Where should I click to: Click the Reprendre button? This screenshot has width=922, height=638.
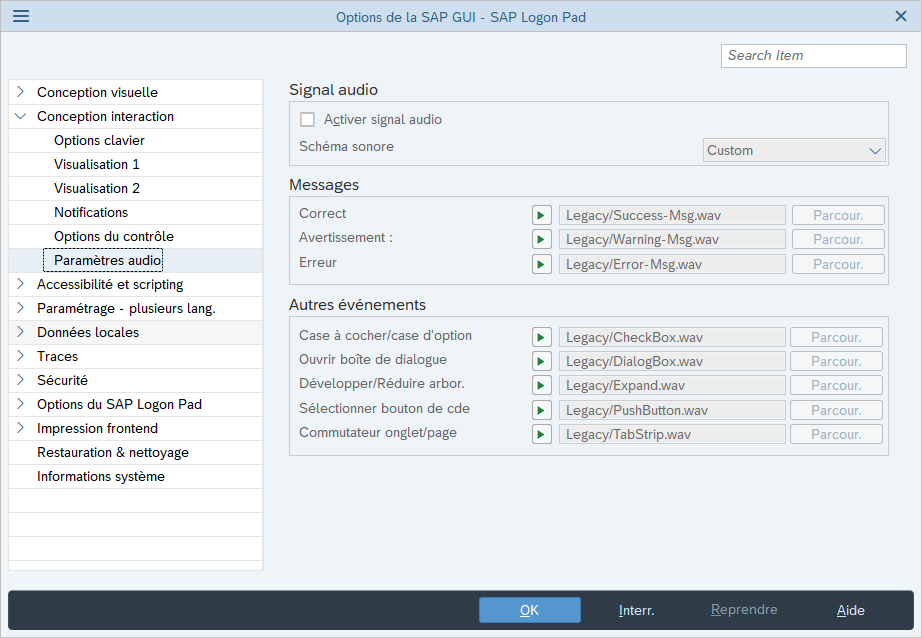(744, 610)
